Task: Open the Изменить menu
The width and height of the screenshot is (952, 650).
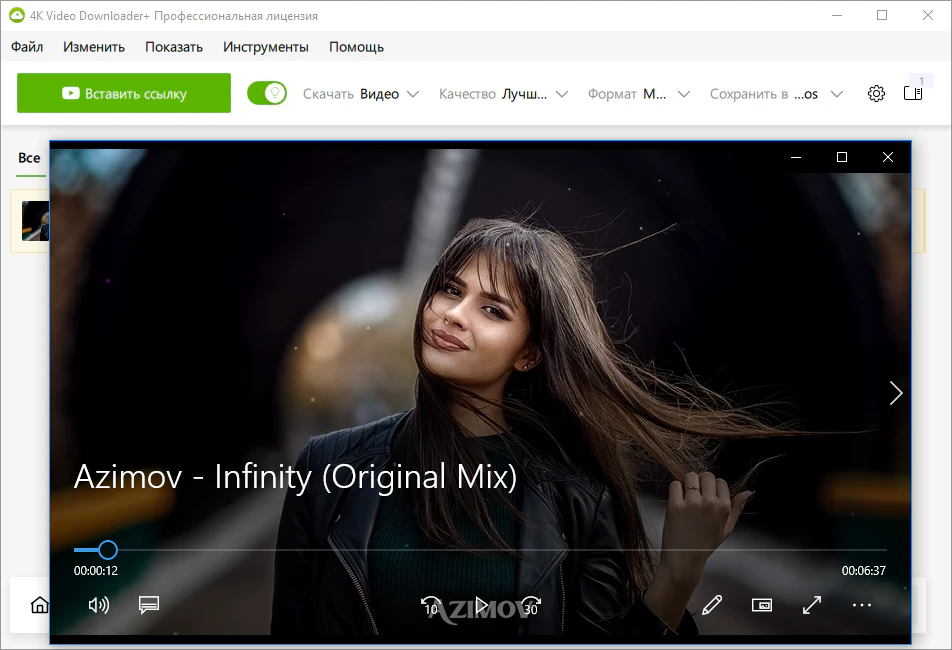Action: tap(94, 47)
